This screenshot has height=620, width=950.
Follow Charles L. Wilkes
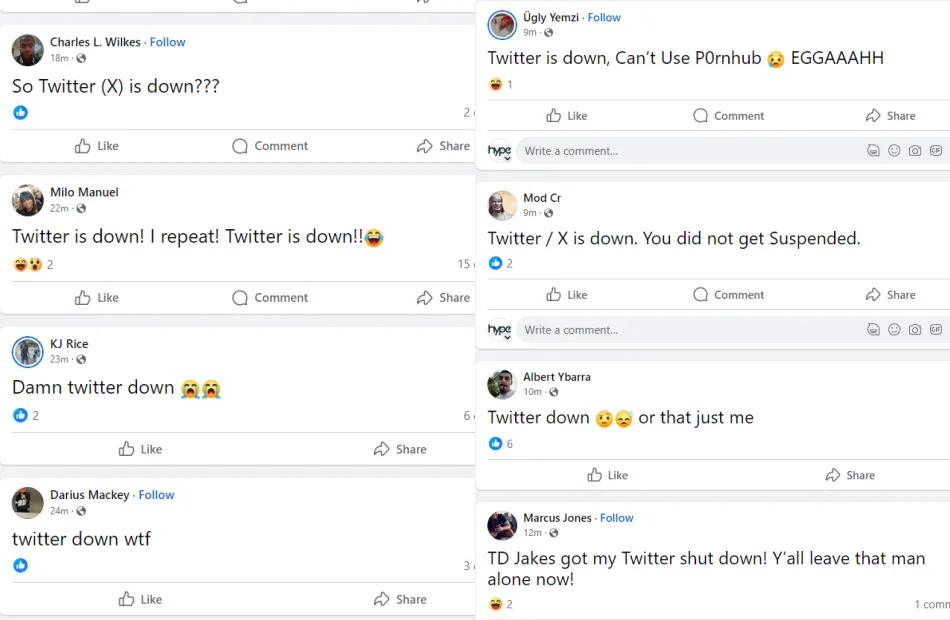click(168, 42)
